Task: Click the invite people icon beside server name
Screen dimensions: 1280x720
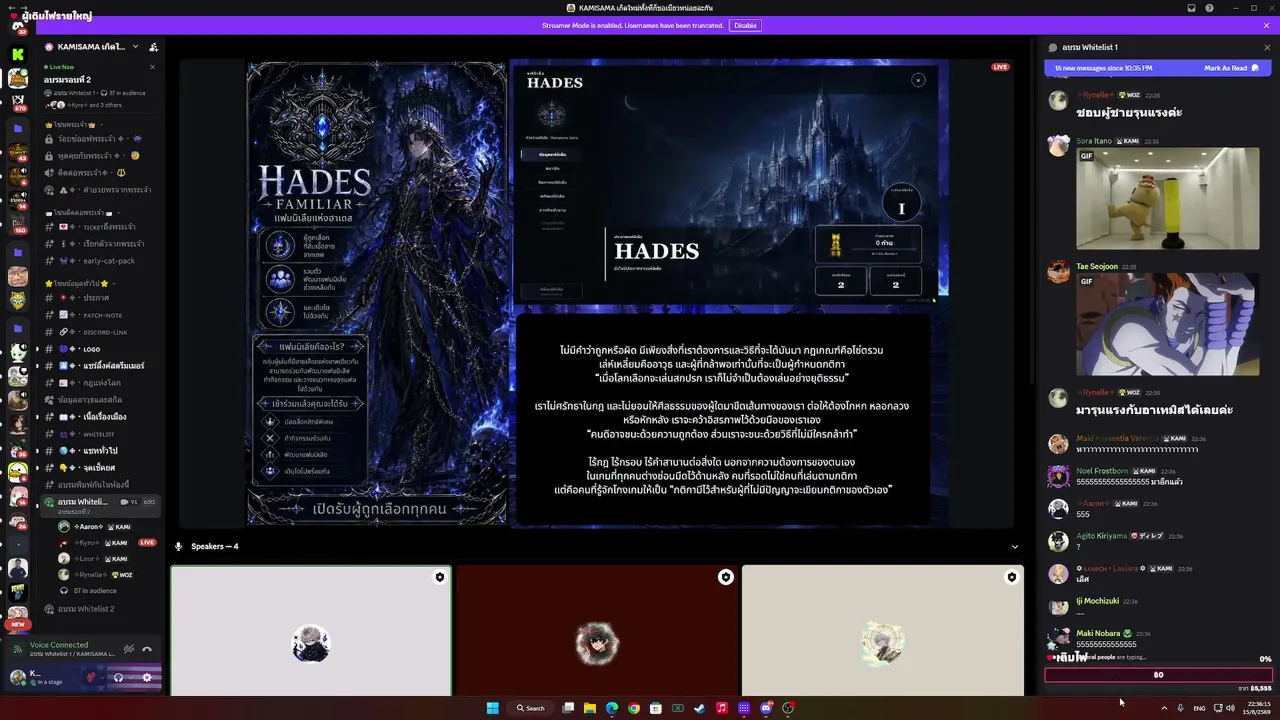Action: (x=153, y=47)
